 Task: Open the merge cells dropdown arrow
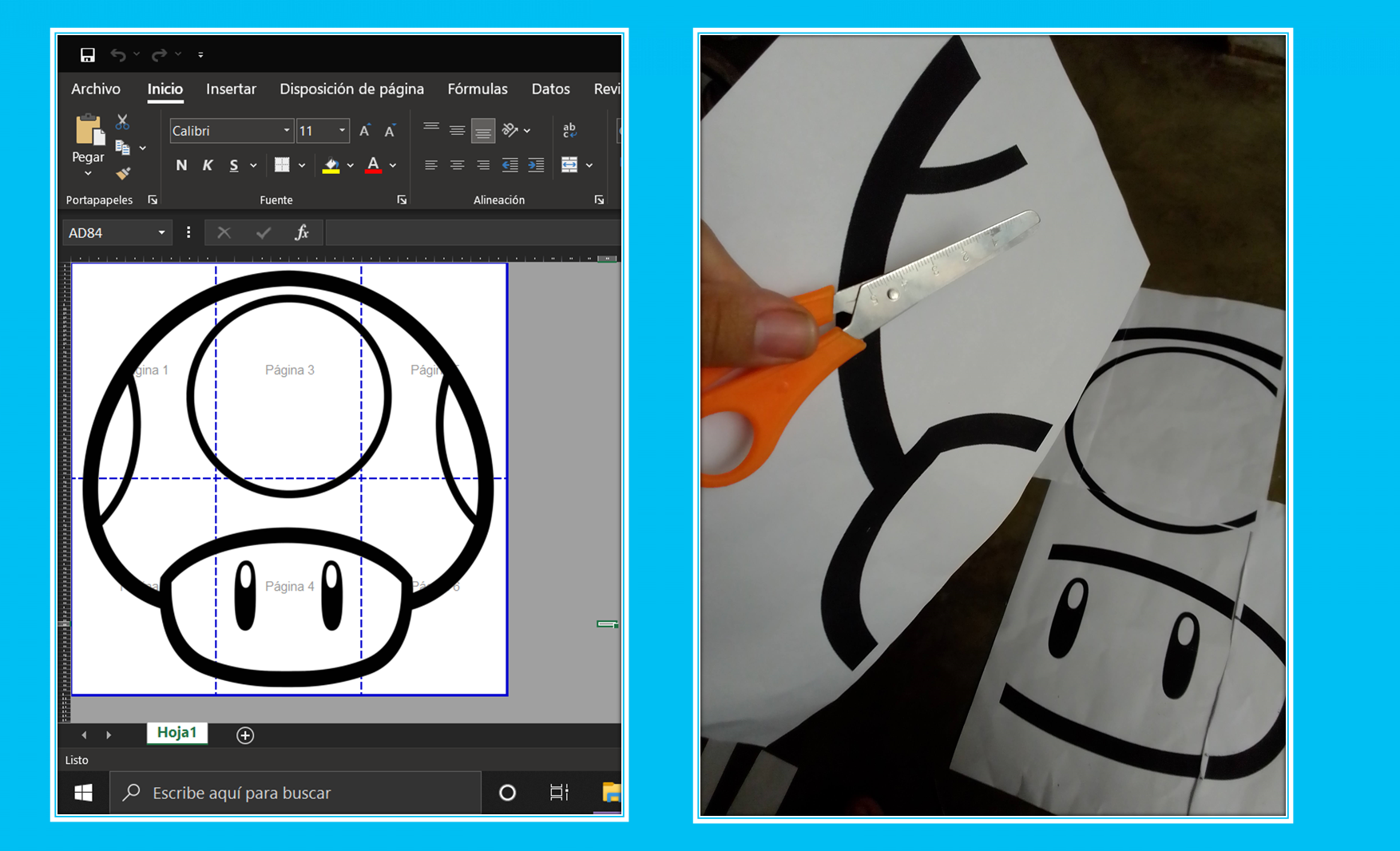pos(589,166)
